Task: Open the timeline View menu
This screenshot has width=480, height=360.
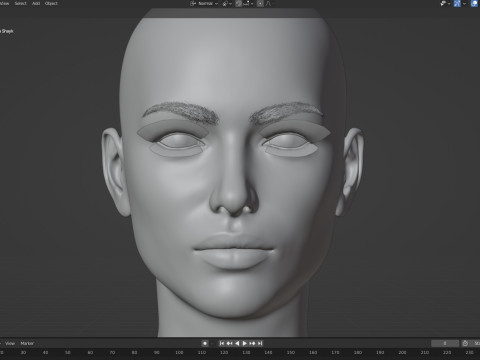Action: point(10,343)
